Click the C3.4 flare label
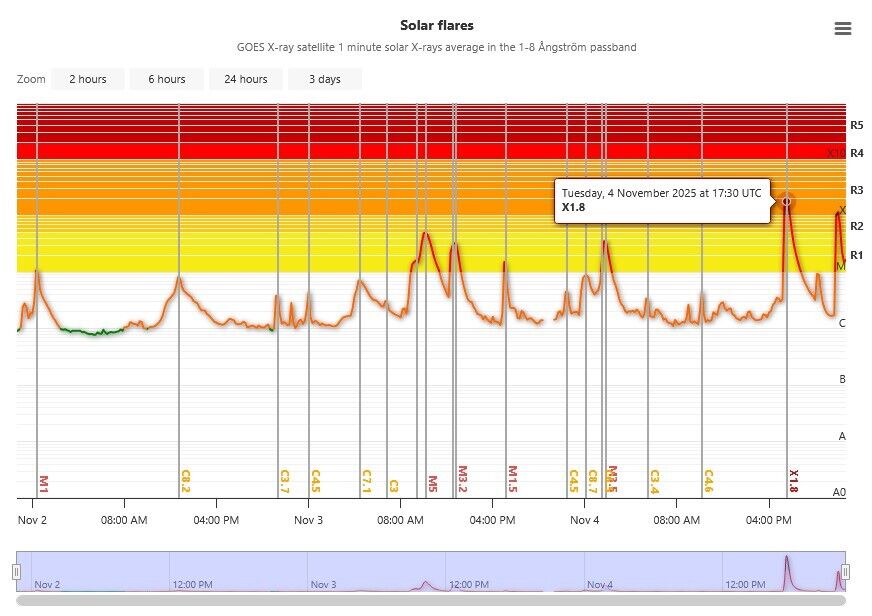Viewport: 872px width, 616px height. [654, 481]
